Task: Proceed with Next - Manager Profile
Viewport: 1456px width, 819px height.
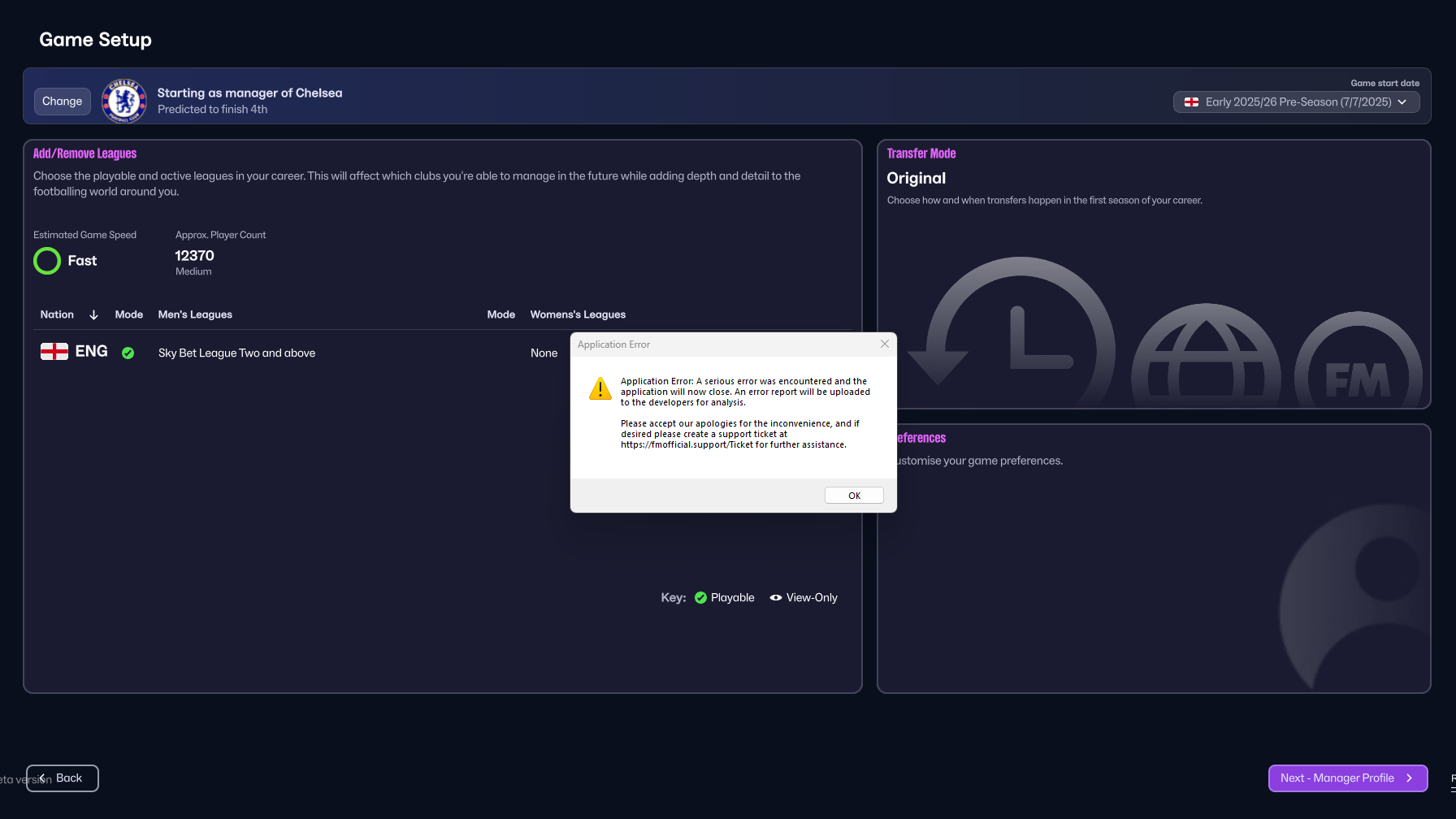Action: pos(1347,778)
